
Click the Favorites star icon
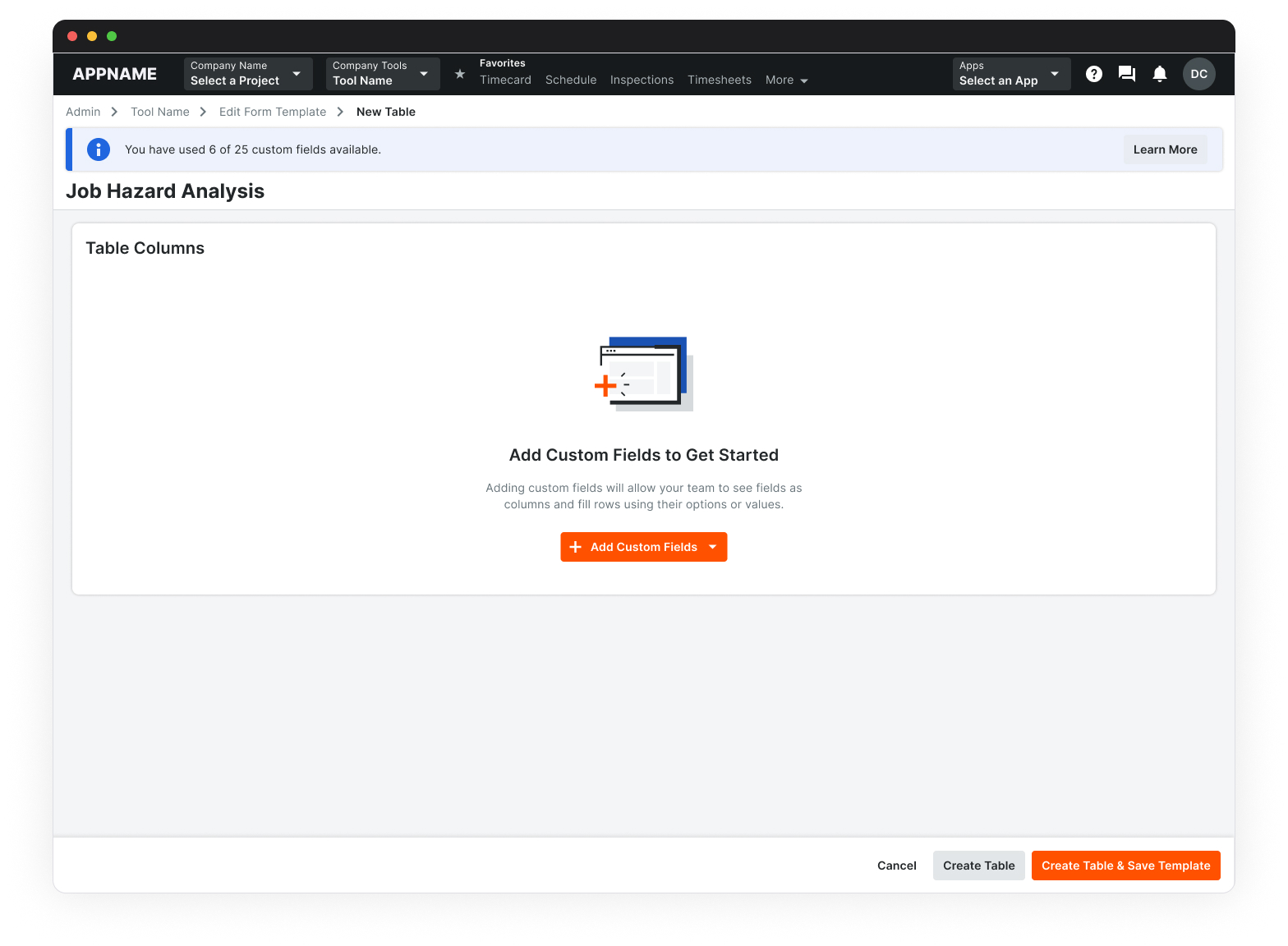[460, 74]
